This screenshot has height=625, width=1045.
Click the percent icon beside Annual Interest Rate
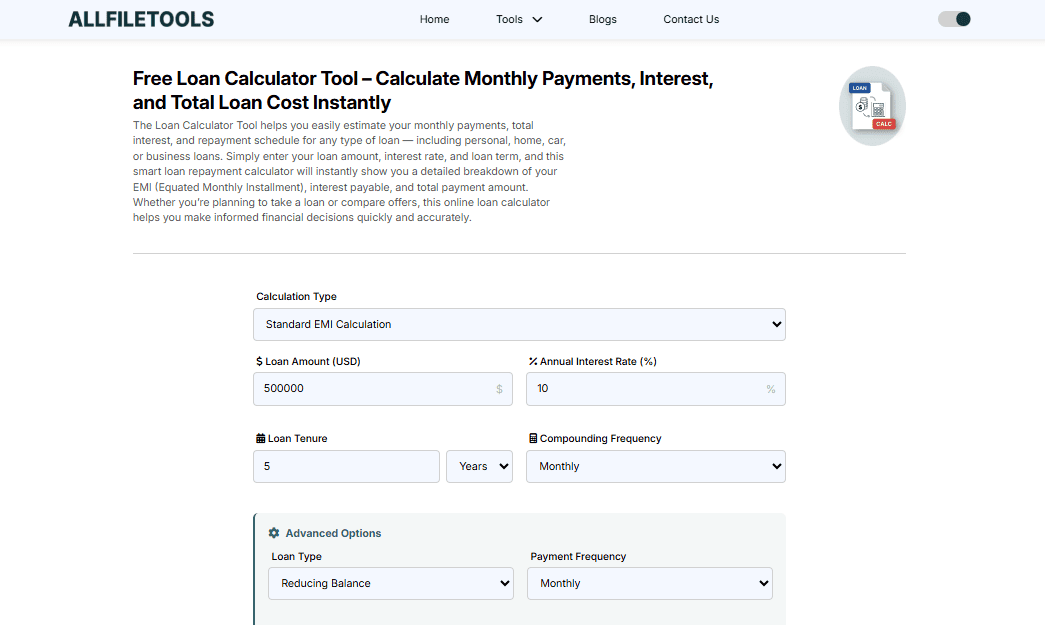coord(533,361)
